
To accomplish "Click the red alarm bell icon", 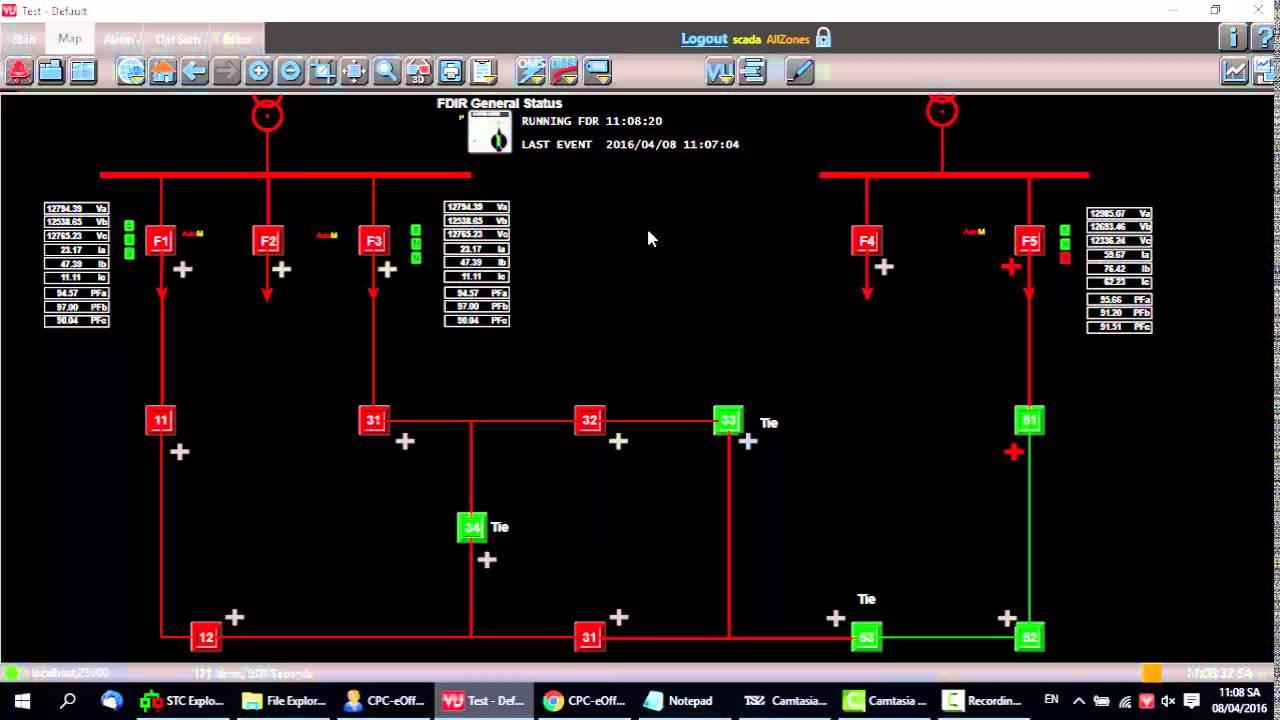I will (x=19, y=71).
